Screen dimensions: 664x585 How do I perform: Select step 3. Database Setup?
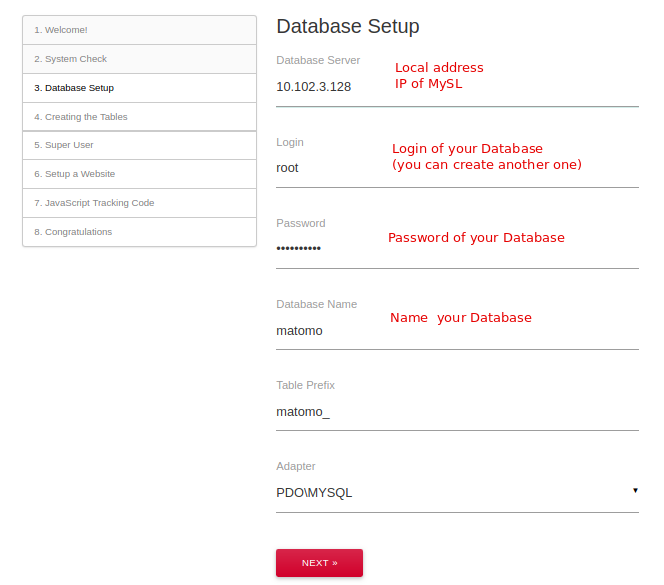point(139,88)
